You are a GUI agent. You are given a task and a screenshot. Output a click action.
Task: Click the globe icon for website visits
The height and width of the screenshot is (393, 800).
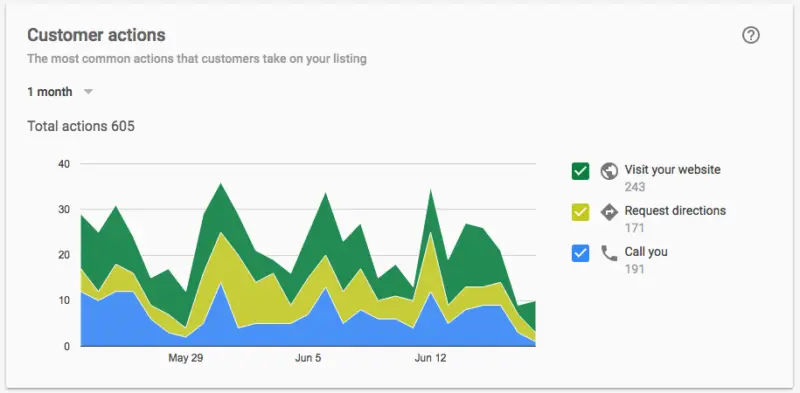point(609,171)
